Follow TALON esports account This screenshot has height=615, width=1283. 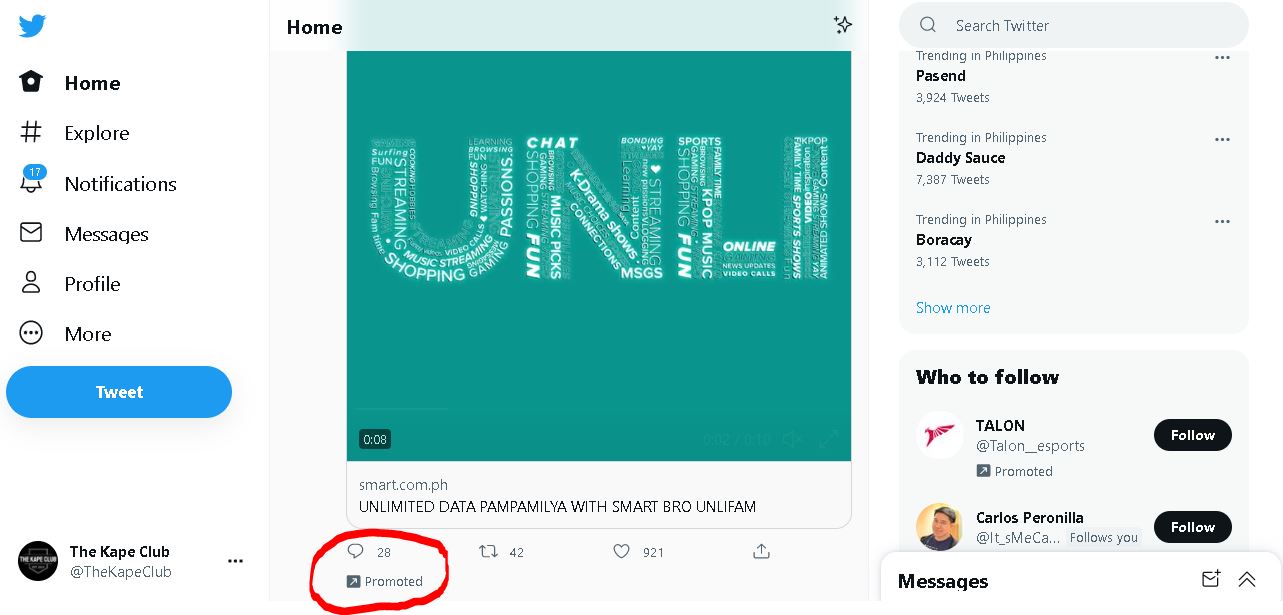click(1192, 435)
